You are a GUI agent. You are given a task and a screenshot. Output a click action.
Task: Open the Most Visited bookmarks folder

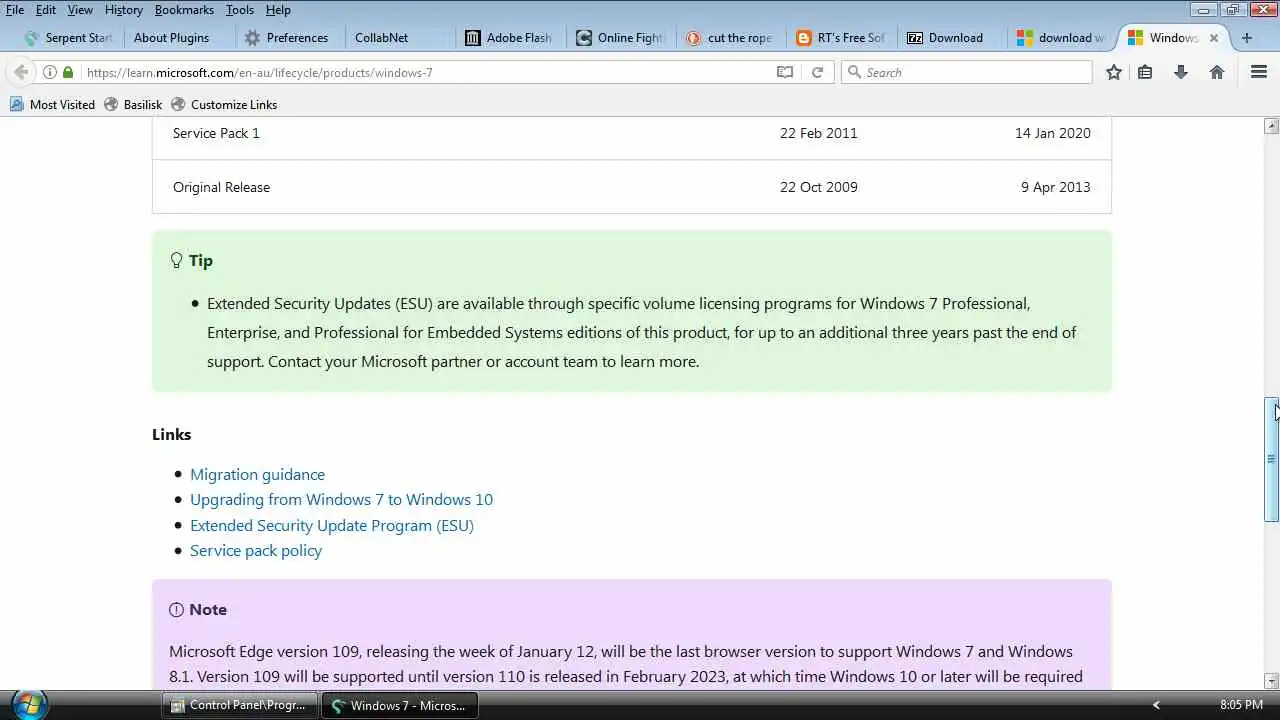[x=52, y=104]
